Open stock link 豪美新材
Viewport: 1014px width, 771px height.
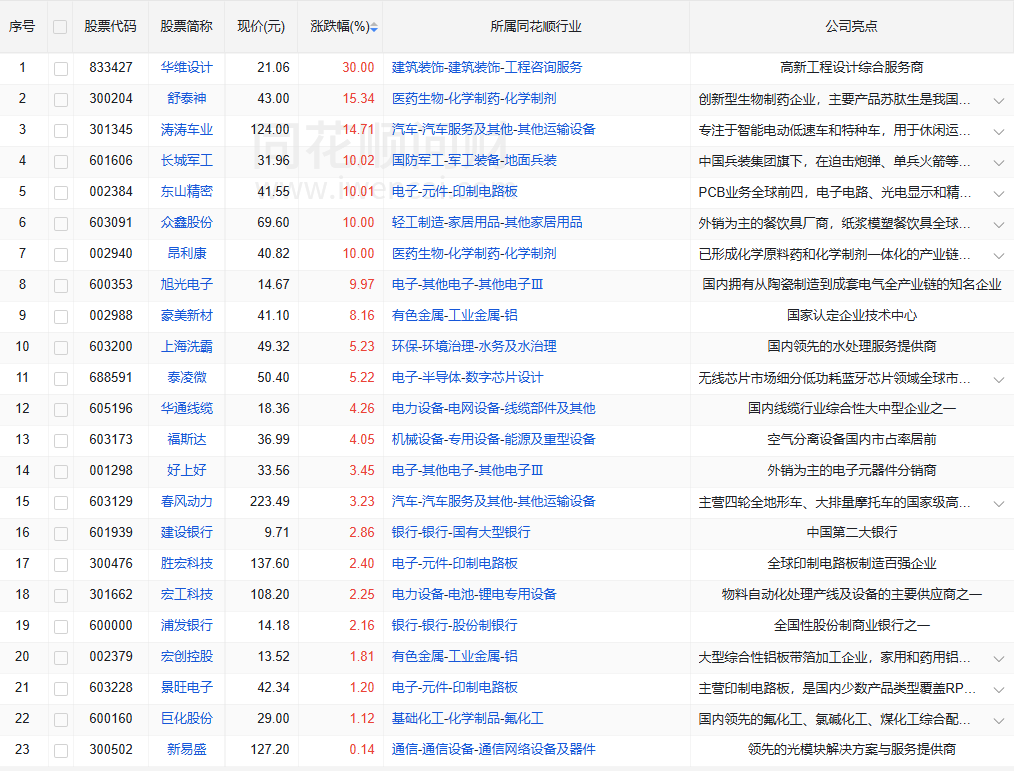186,315
